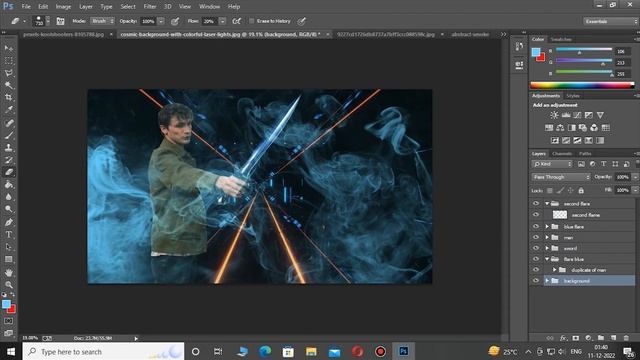640x360 pixels.
Task: Hide the 'second flame' layer
Action: pos(536,215)
